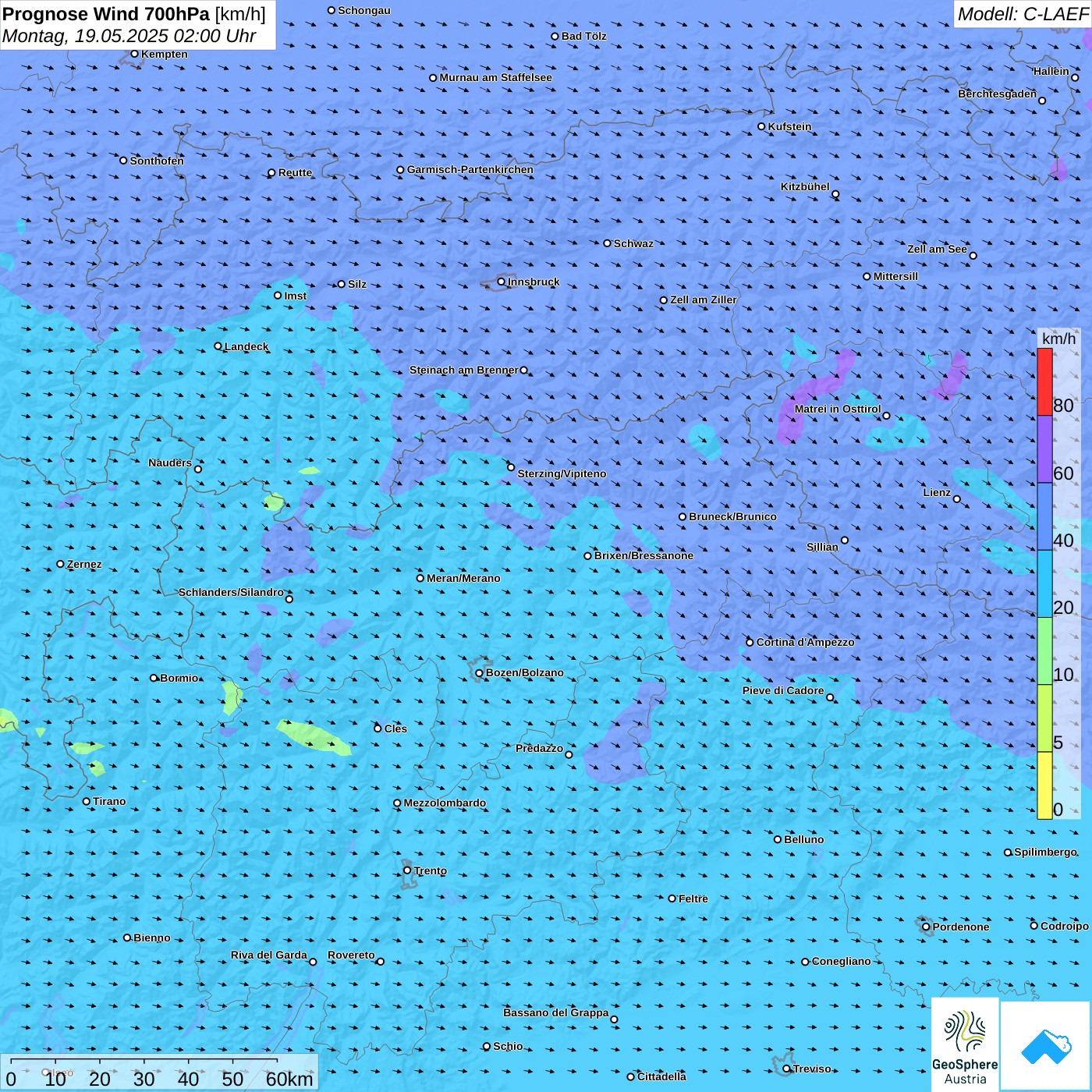Image resolution: width=1092 pixels, height=1092 pixels.
Task: Click the Trento city marker
Action: pyautogui.click(x=407, y=870)
